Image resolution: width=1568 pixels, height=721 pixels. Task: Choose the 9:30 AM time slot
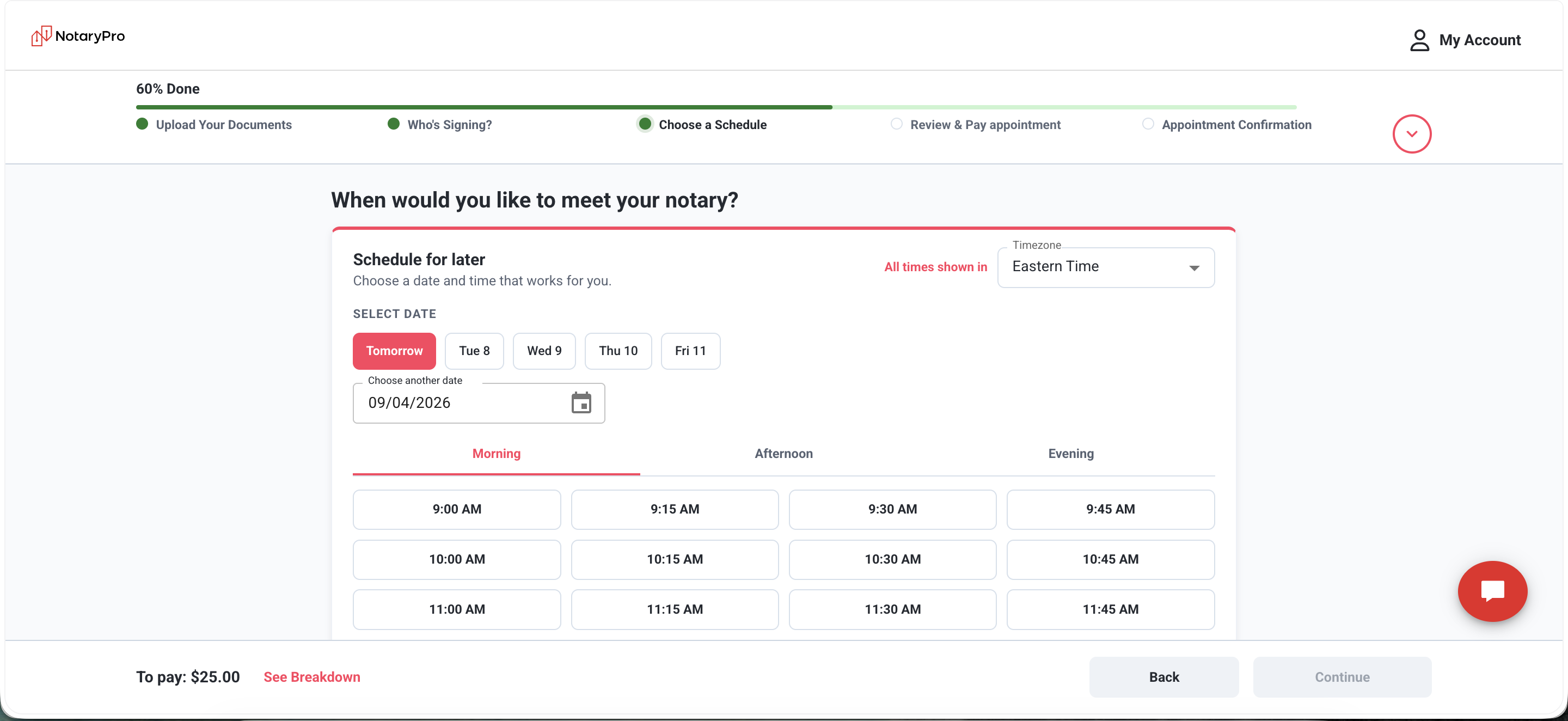pyautogui.click(x=892, y=509)
